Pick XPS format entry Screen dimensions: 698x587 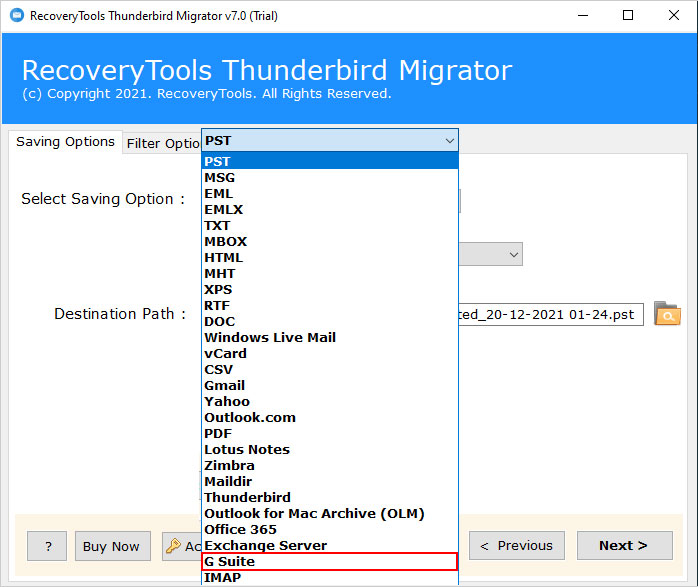pyautogui.click(x=330, y=290)
